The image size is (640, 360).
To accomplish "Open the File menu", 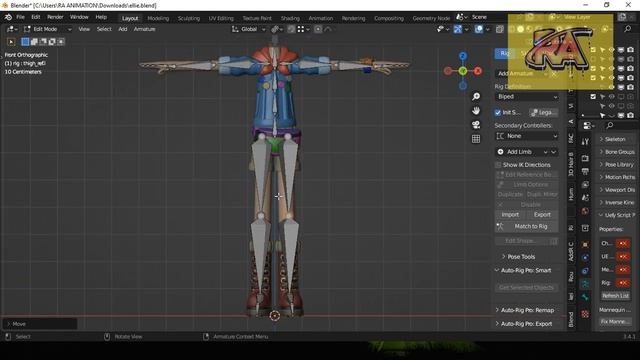I will [20, 17].
